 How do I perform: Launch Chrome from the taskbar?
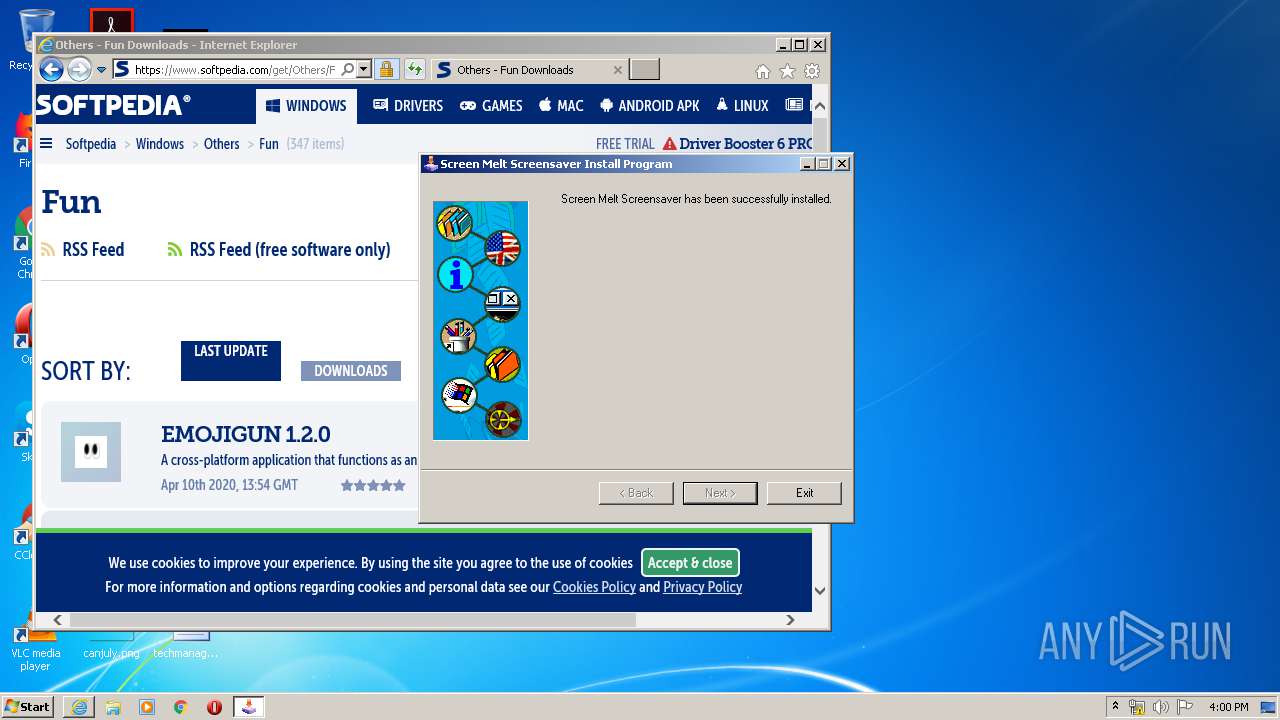point(180,707)
